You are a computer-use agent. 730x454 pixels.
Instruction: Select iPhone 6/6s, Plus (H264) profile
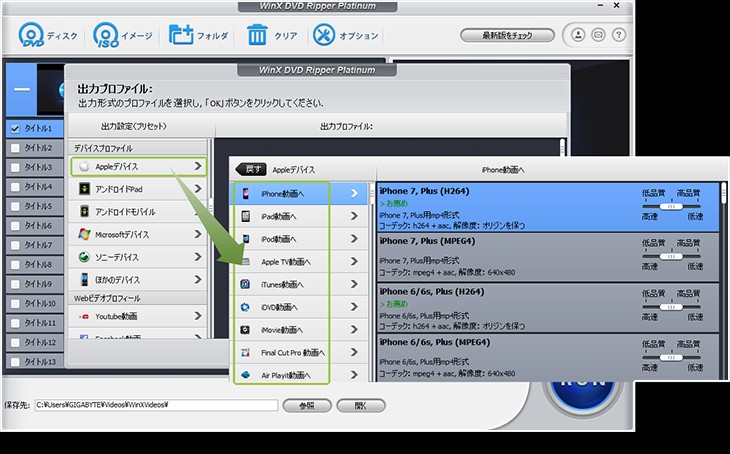tap(548, 307)
